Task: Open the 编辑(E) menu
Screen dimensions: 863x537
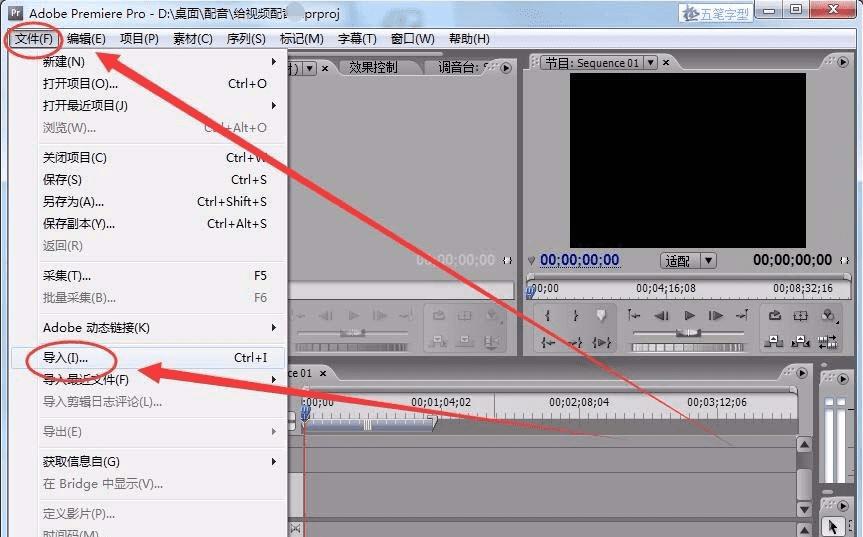Action: (86, 39)
